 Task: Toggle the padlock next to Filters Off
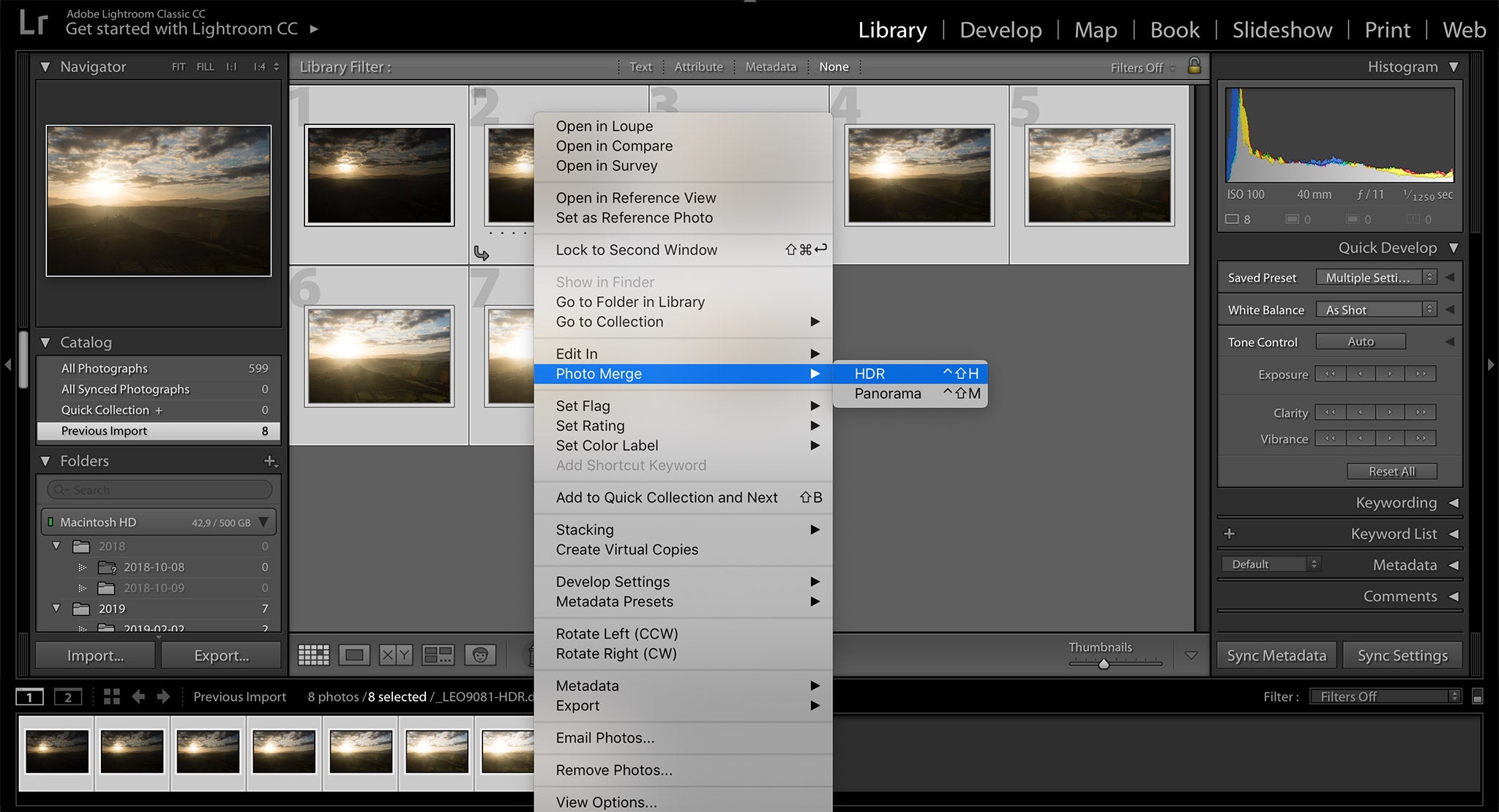tap(1195, 66)
